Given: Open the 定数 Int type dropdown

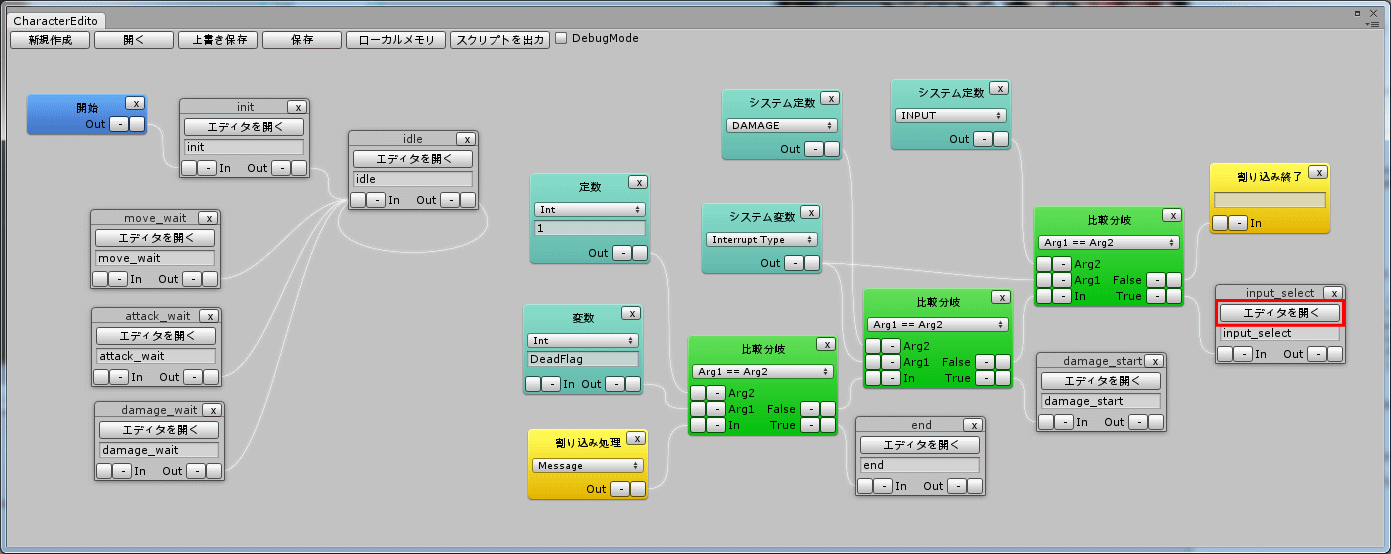Looking at the screenshot, I should tap(589, 210).
